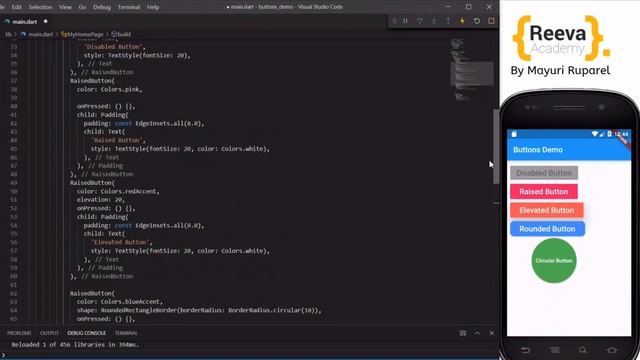Switch to the Terminal panel tab

pyautogui.click(x=126, y=333)
